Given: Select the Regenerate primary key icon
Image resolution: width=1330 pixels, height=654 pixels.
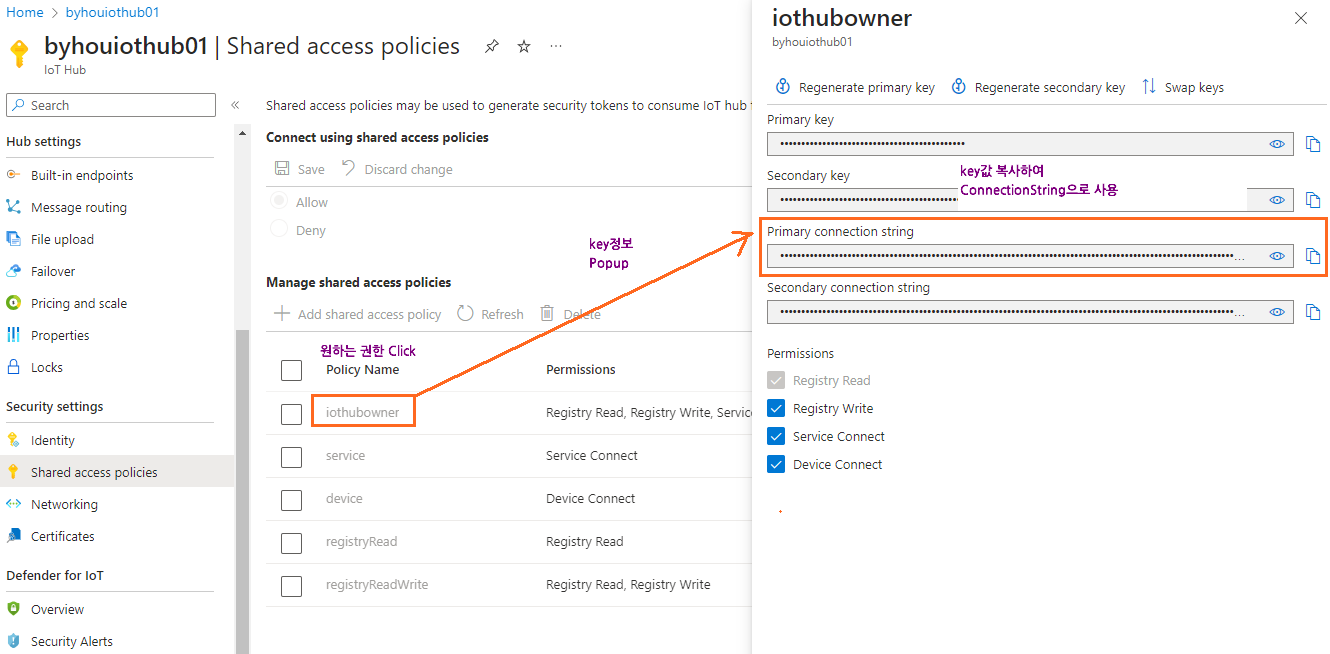Looking at the screenshot, I should point(783,87).
